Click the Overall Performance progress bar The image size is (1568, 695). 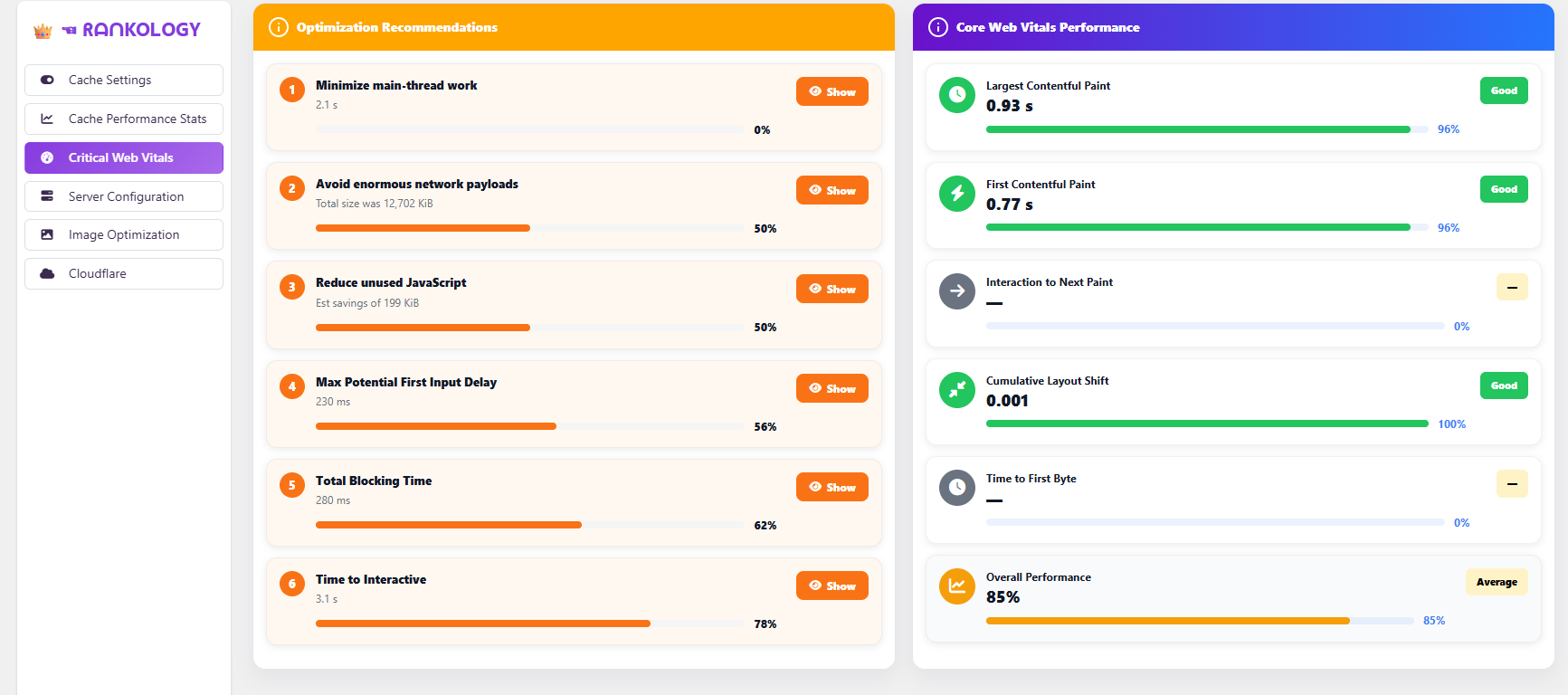(x=1200, y=621)
